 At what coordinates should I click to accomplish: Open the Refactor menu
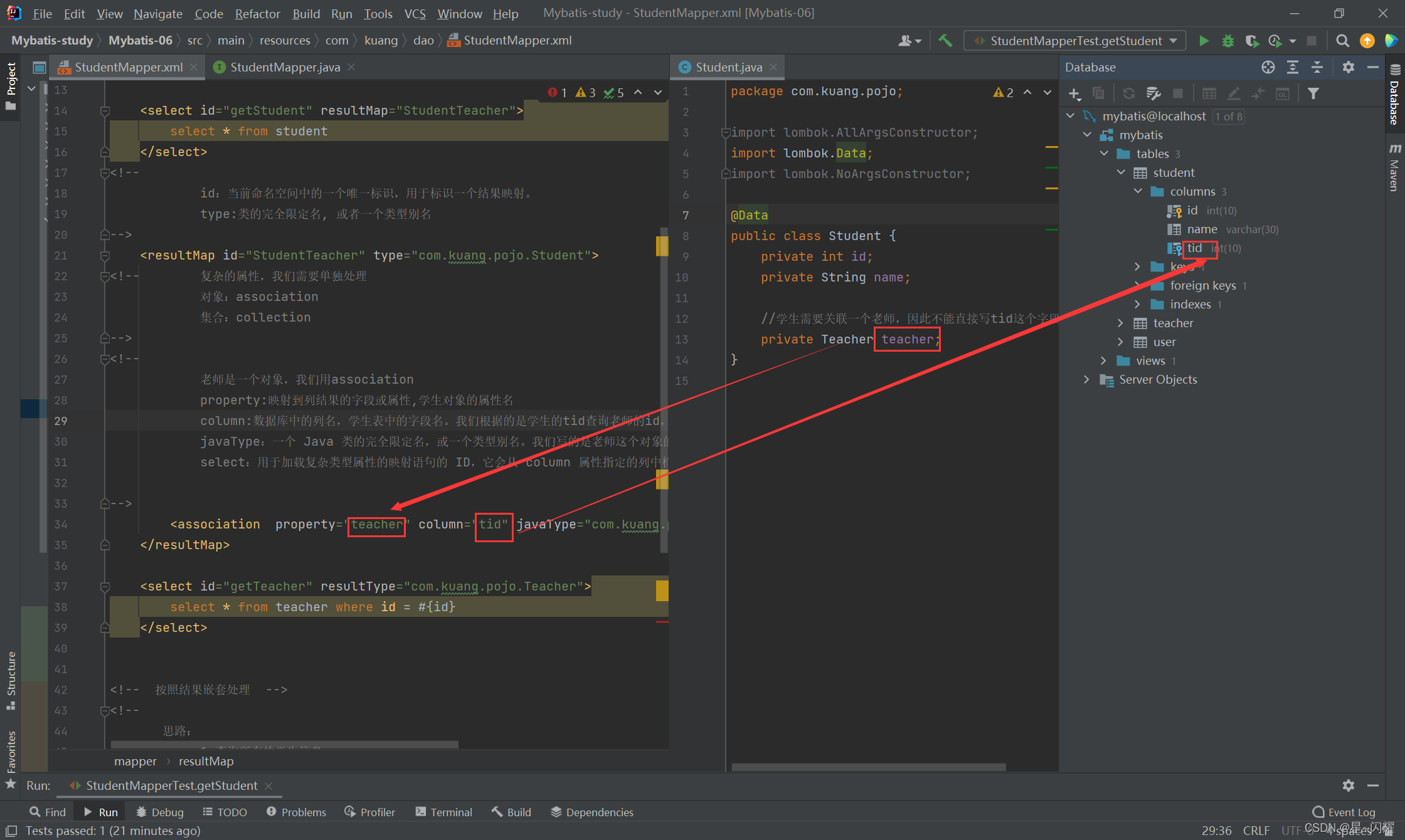(257, 13)
